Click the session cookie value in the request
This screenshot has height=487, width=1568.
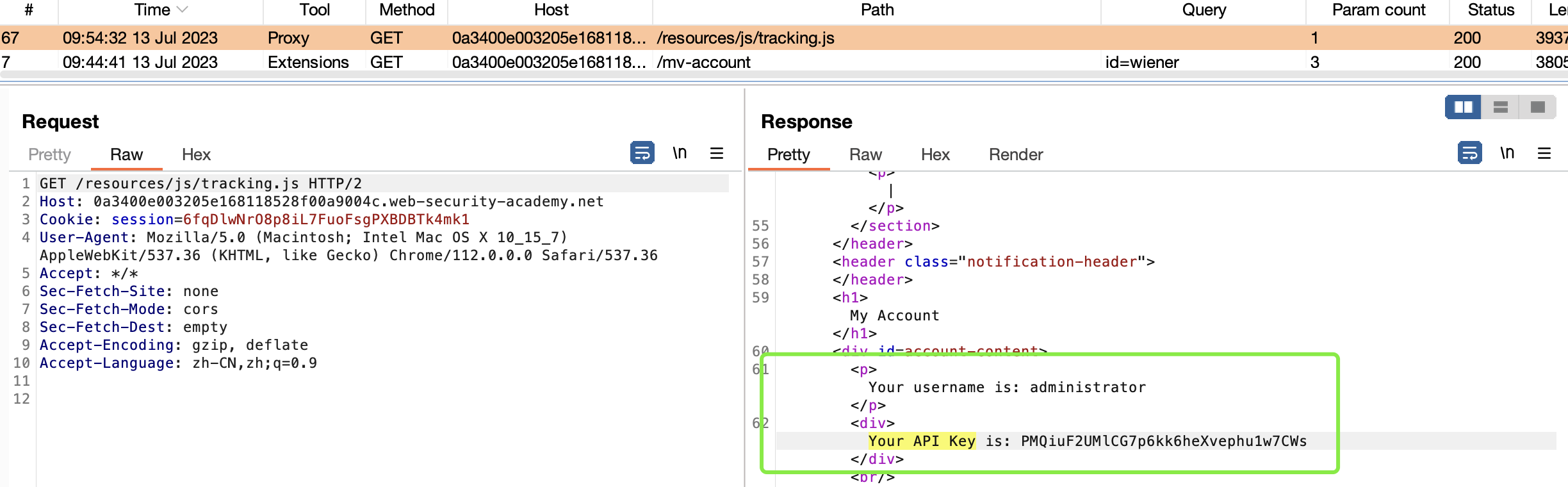pos(326,219)
